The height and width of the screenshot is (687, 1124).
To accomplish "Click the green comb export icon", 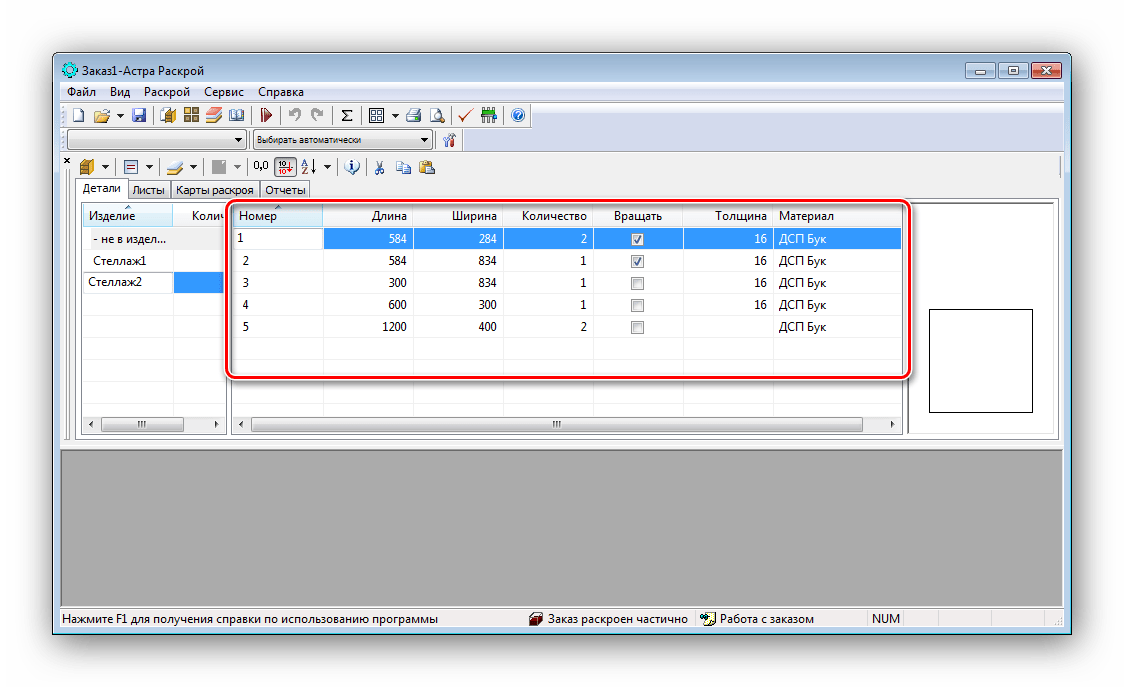I will pos(488,115).
